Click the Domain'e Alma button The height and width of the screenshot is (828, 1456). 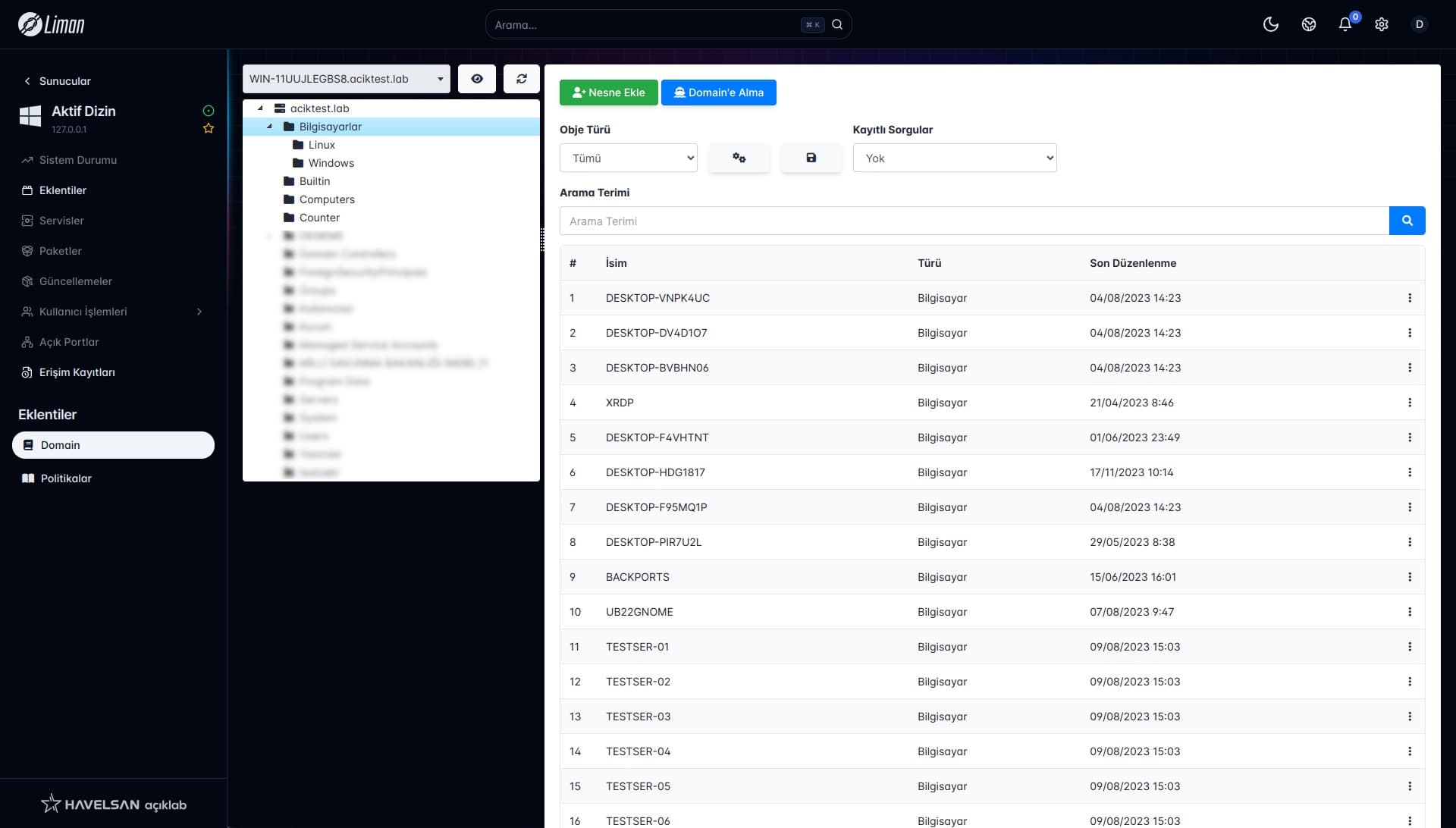pyautogui.click(x=718, y=93)
